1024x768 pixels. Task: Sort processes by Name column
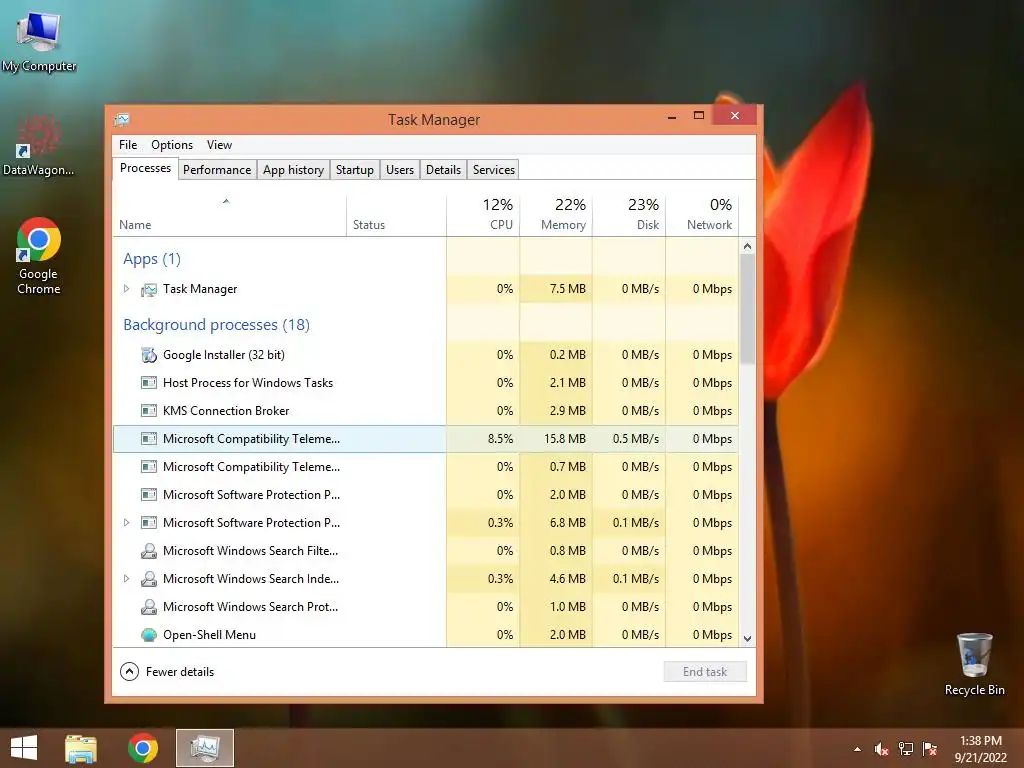229,216
